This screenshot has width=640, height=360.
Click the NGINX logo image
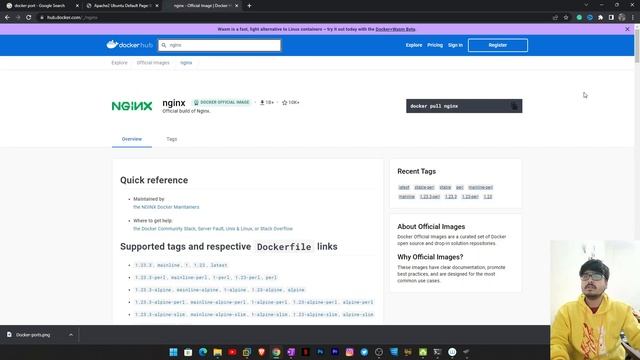[x=132, y=106]
